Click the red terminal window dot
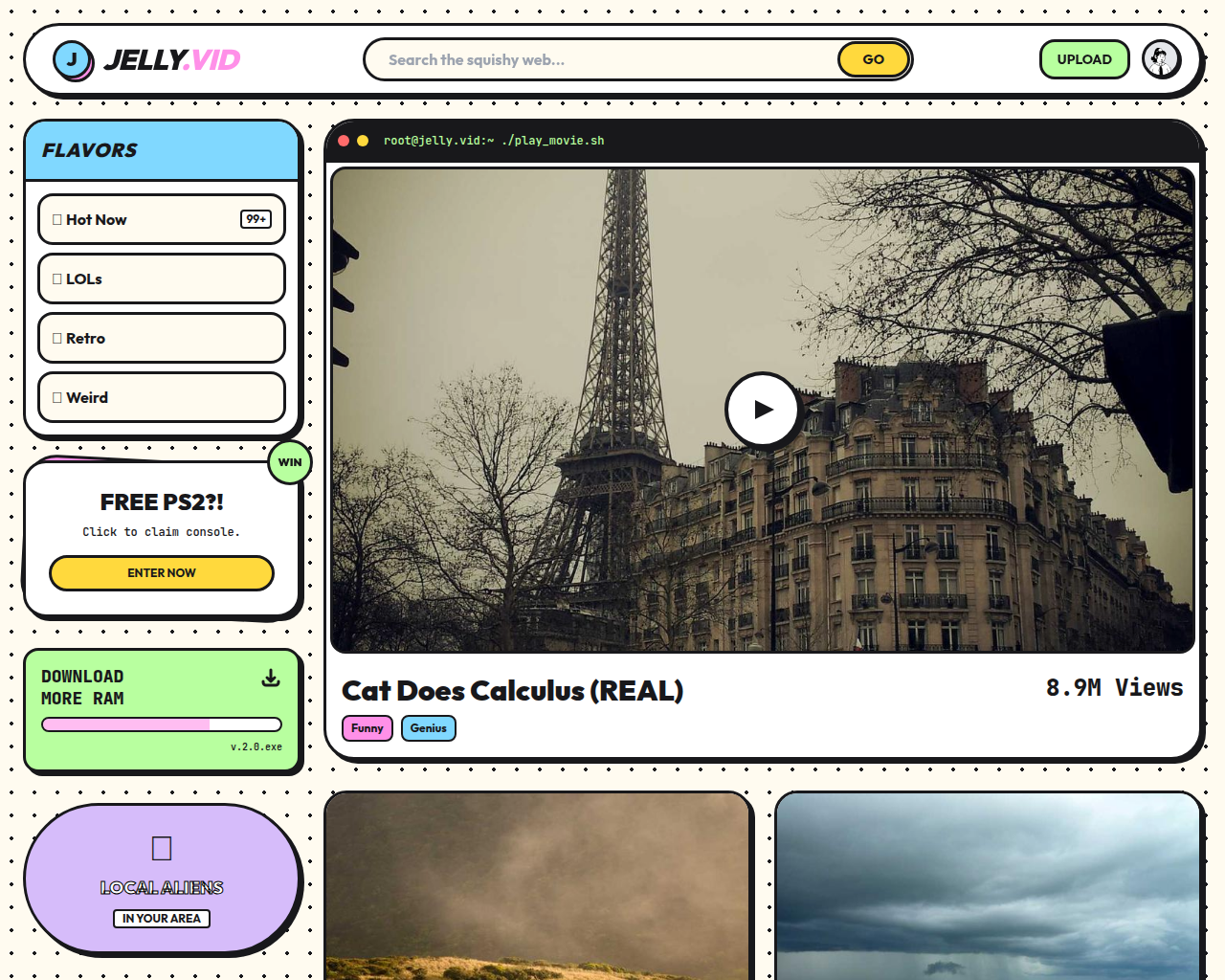This screenshot has width=1225, height=980. pyautogui.click(x=344, y=141)
